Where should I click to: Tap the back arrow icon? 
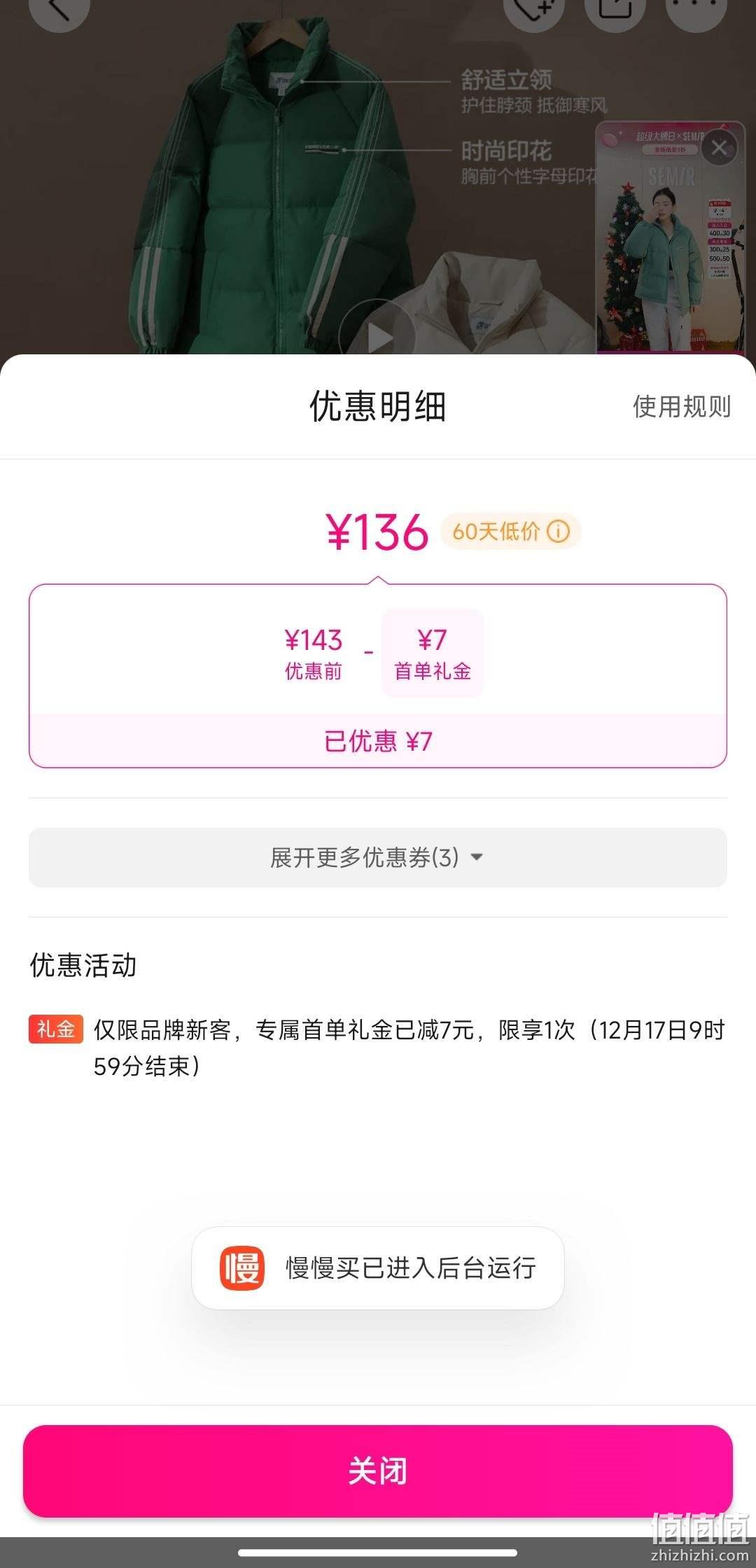pyautogui.click(x=59, y=7)
